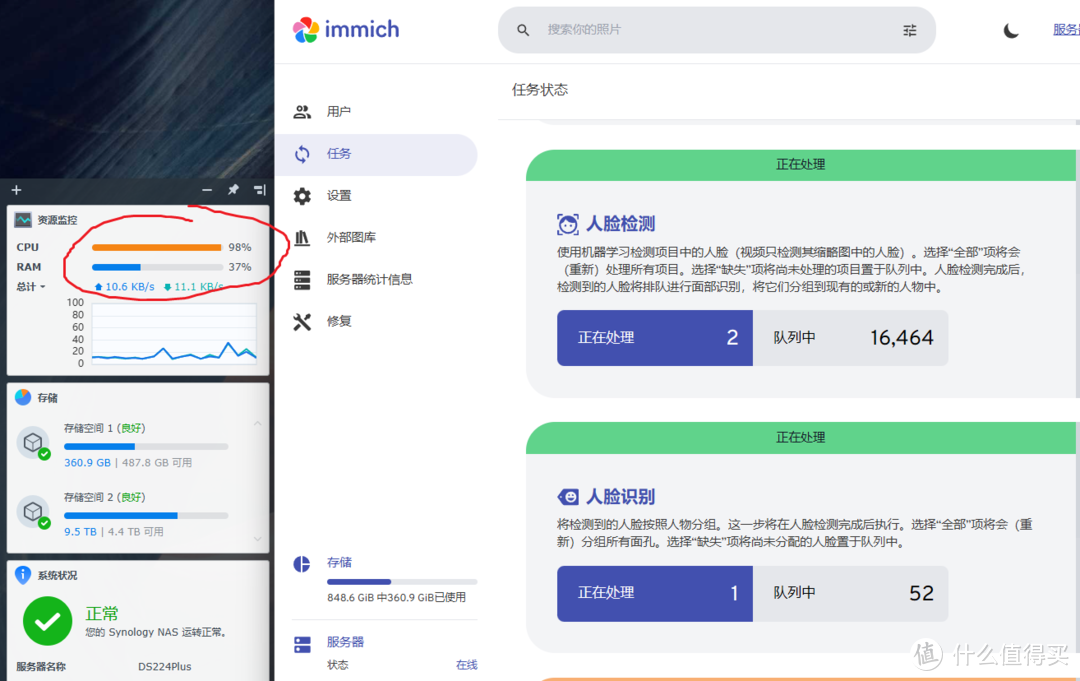
Task: Select the 用户 users icon in sidebar
Action: click(302, 111)
